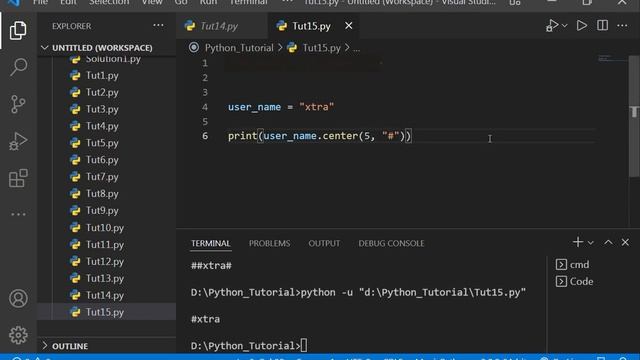Viewport: 640px width, 360px height.
Task: Maximize the panel with the up chevron
Action: pos(608,242)
